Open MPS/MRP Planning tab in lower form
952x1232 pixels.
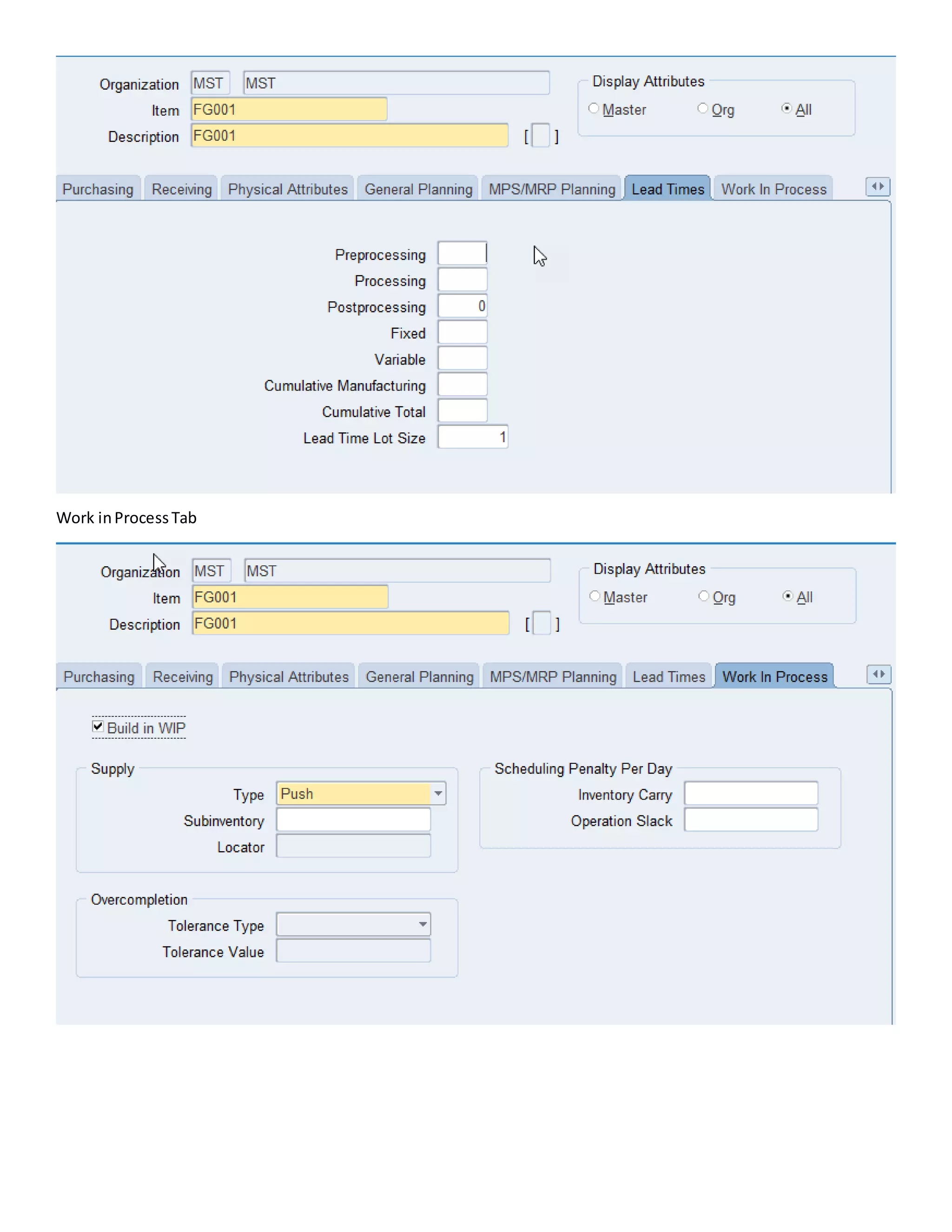tap(553, 676)
